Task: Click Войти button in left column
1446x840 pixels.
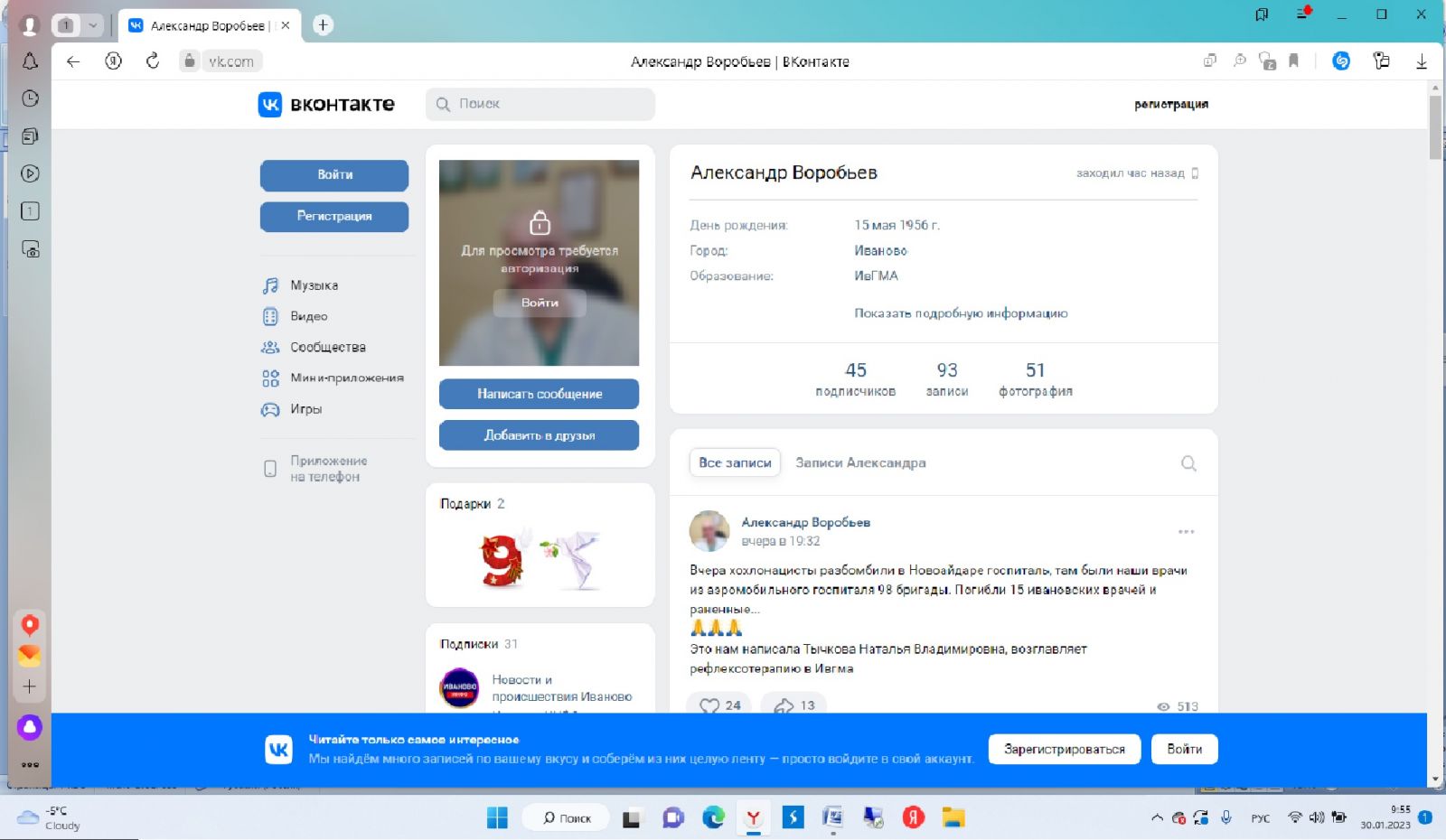Action: 334,175
